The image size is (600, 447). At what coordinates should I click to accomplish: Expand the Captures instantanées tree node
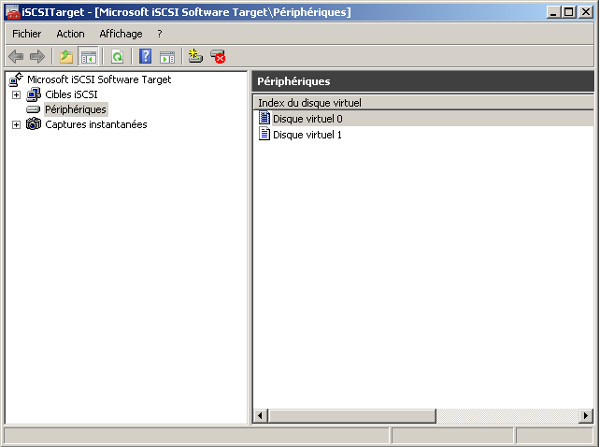pyautogui.click(x=16, y=124)
